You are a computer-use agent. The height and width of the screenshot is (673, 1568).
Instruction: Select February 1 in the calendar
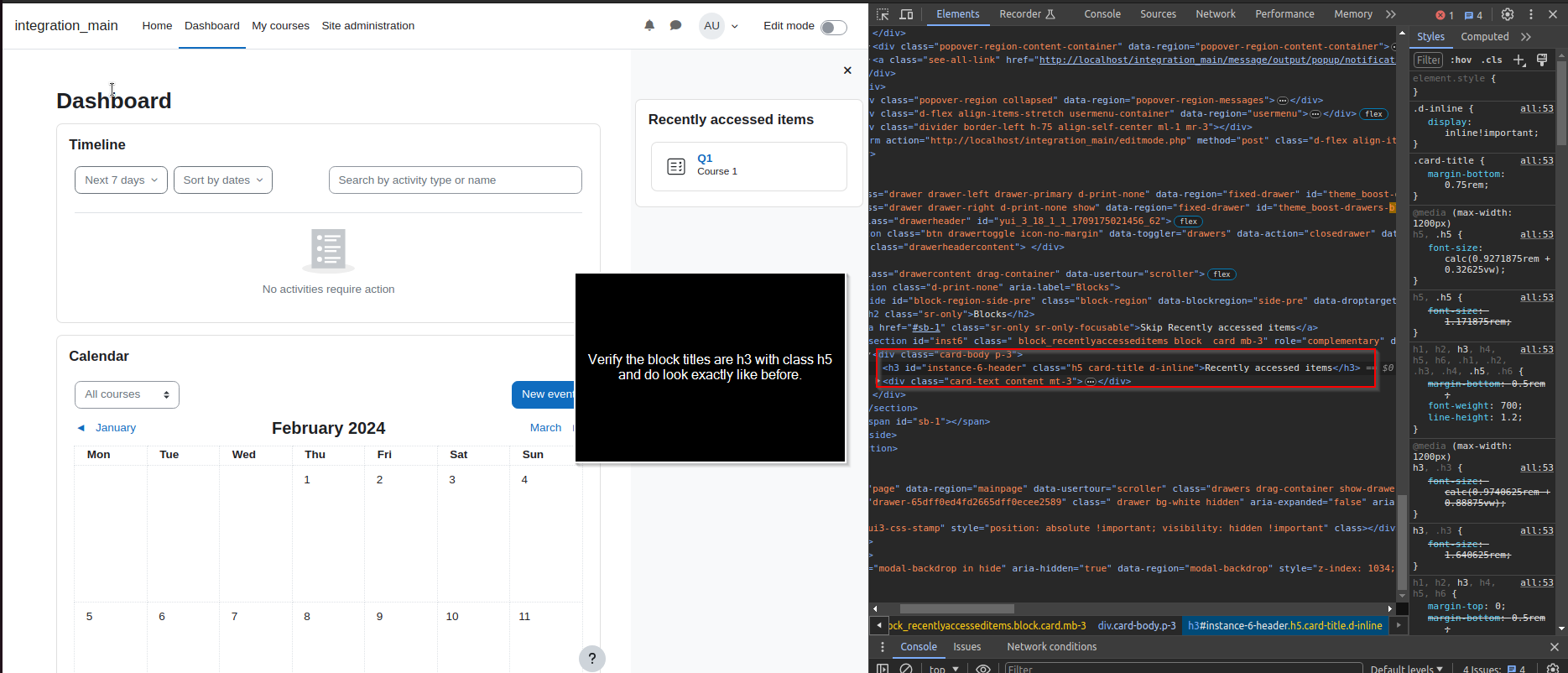[x=307, y=480]
